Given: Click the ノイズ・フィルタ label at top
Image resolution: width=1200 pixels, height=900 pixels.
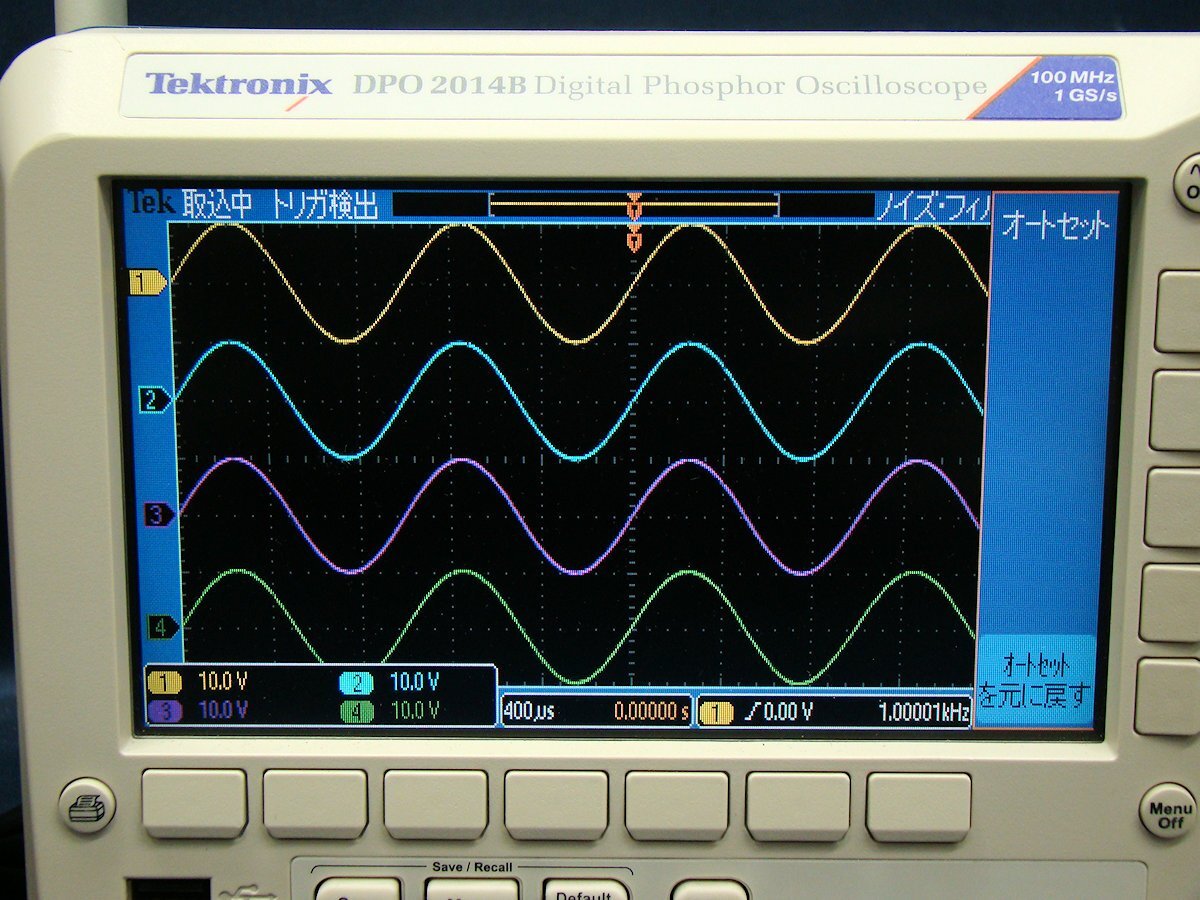Looking at the screenshot, I should (x=934, y=208).
